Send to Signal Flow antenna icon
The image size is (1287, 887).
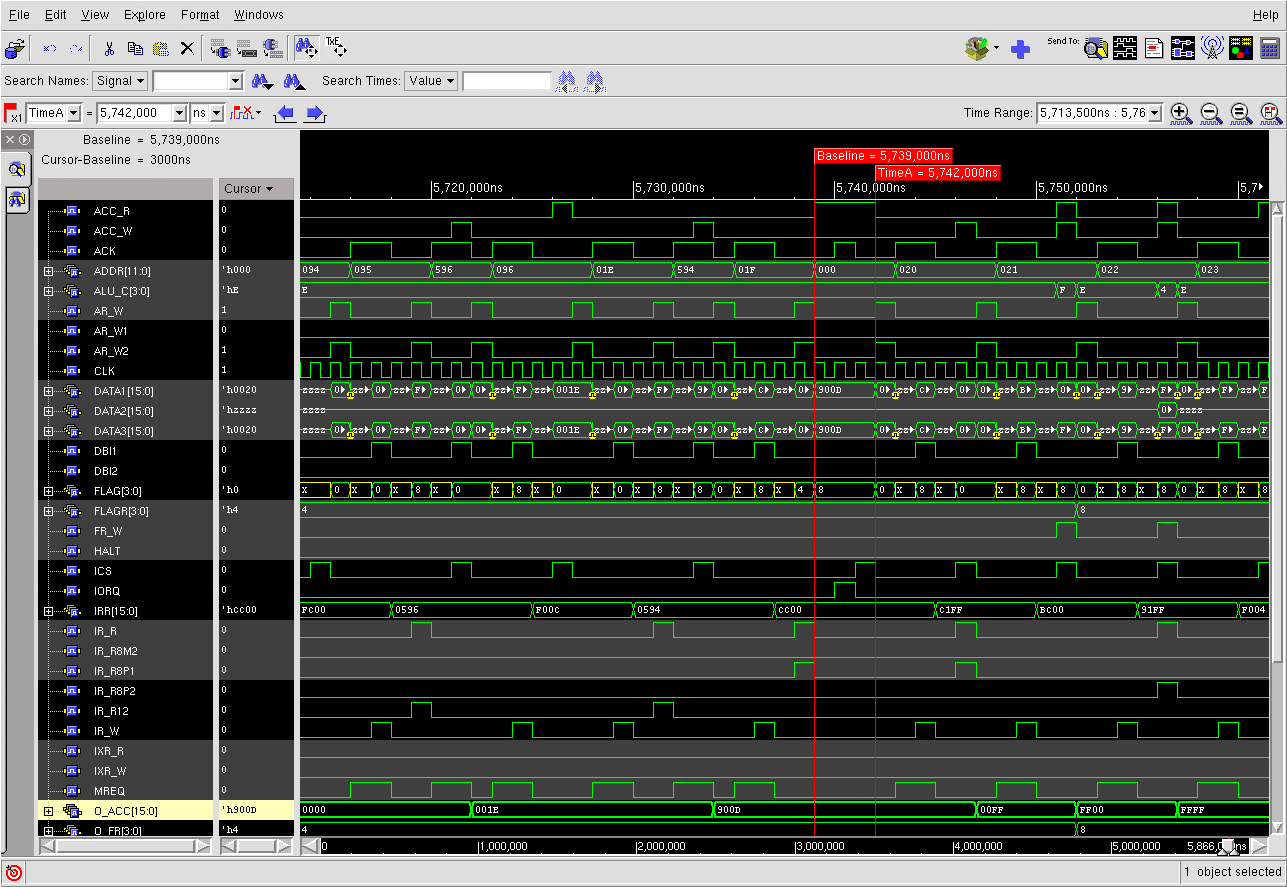(x=1212, y=48)
